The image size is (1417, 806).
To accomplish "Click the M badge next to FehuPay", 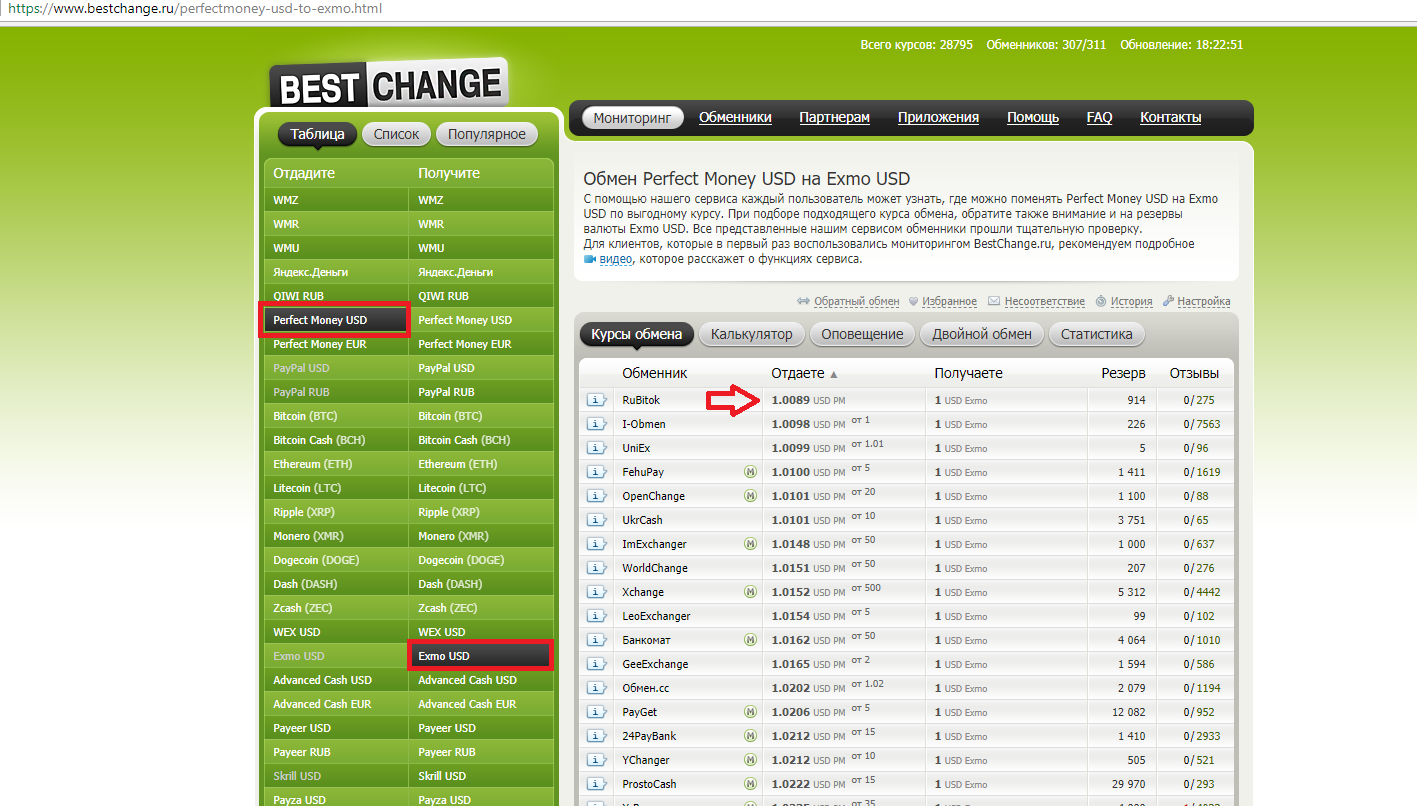I will point(750,472).
